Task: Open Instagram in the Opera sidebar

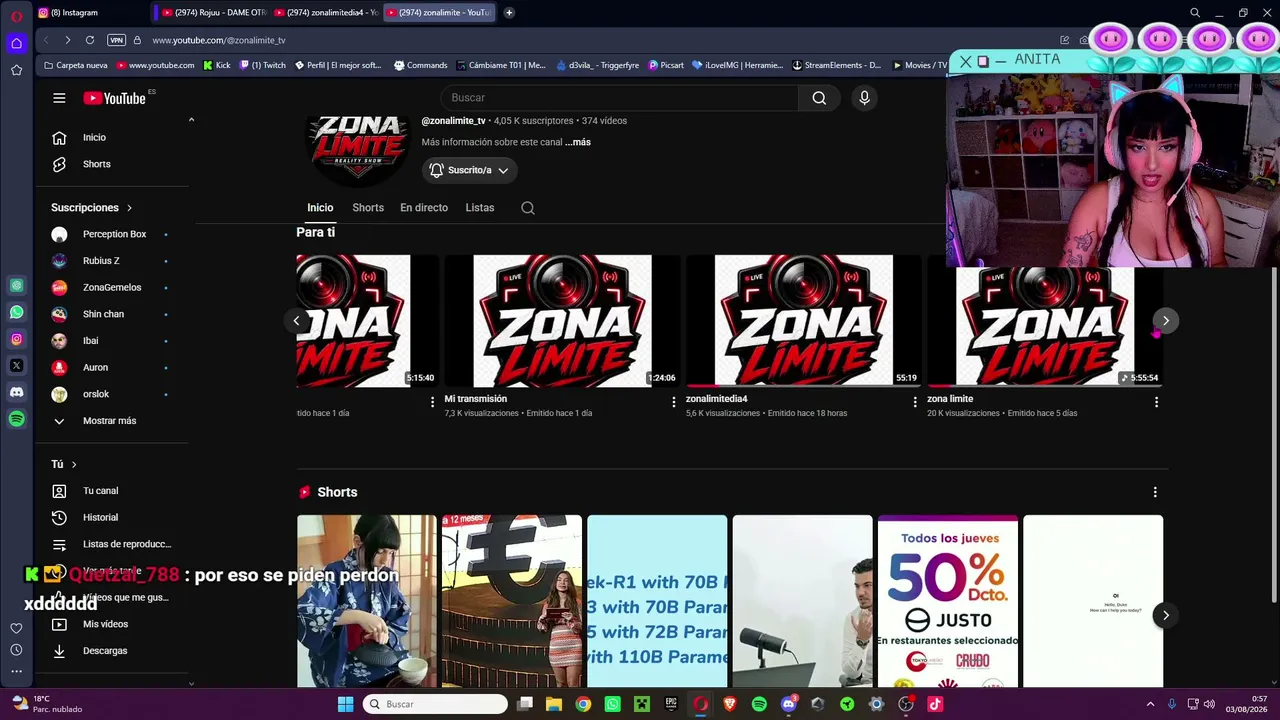Action: [16, 339]
